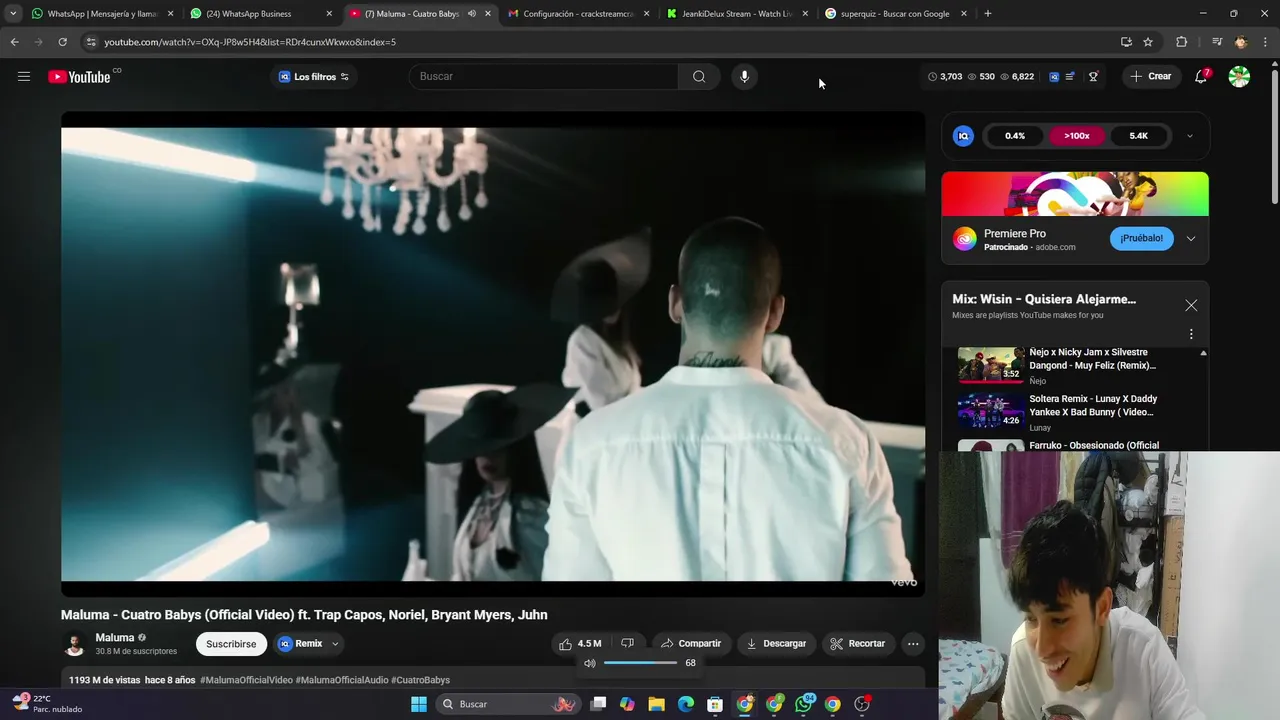Viewport: 1280px width, 720px height.
Task: Click the magnifier search button
Action: (x=699, y=76)
